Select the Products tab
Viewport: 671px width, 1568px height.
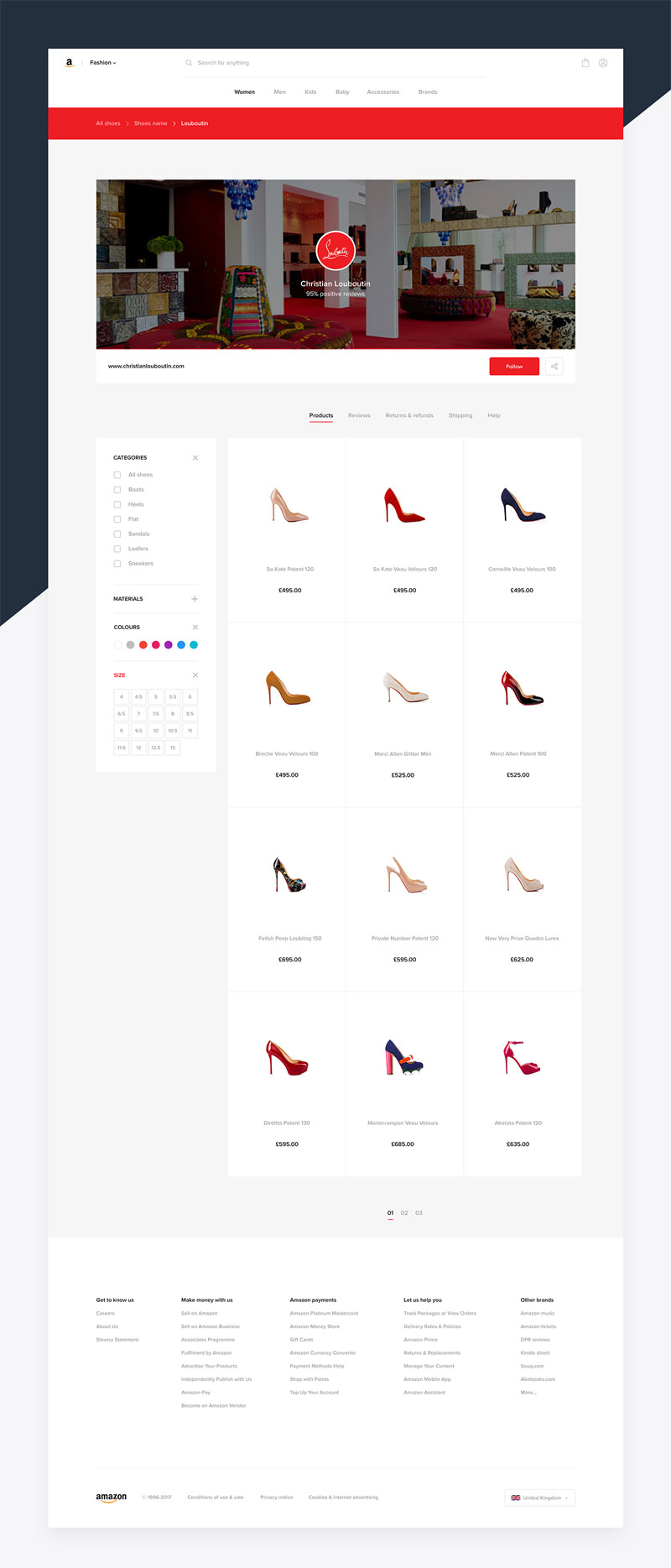321,415
